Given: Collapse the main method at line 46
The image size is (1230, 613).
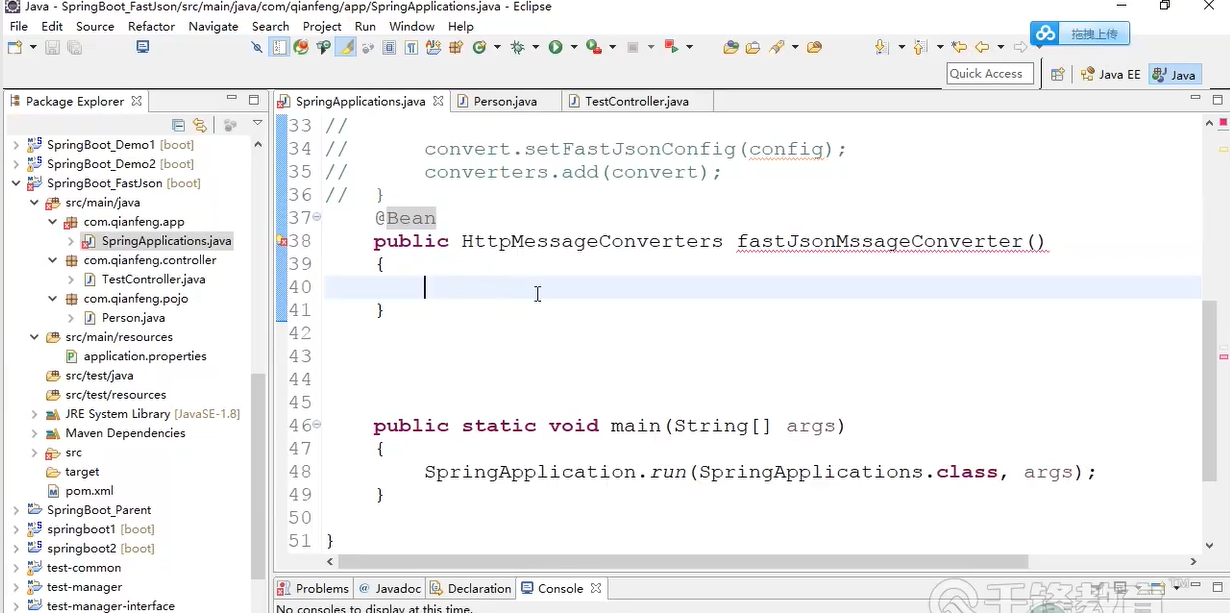Looking at the screenshot, I should [x=317, y=425].
